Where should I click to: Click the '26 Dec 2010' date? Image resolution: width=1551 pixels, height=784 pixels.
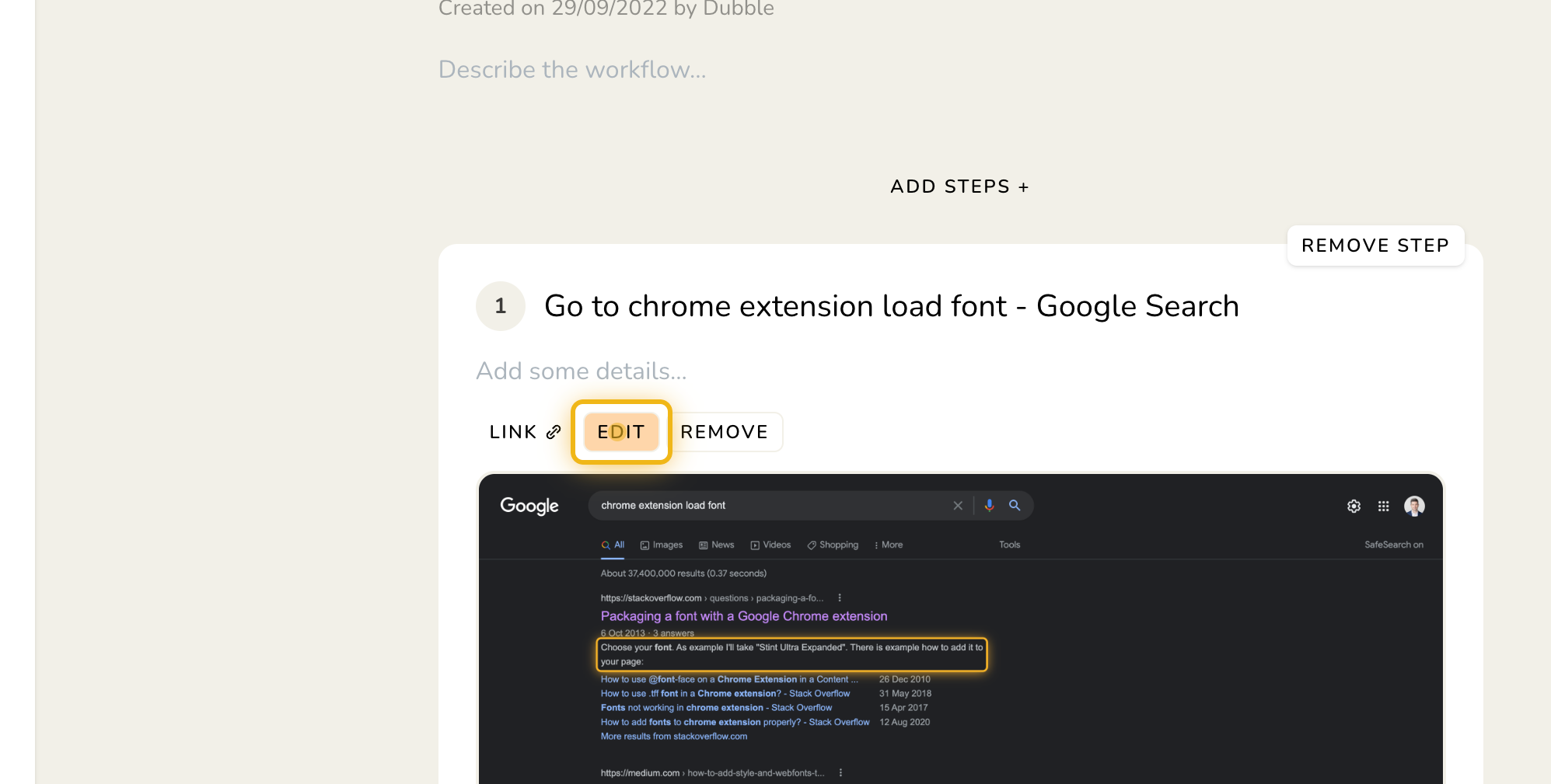905,680
